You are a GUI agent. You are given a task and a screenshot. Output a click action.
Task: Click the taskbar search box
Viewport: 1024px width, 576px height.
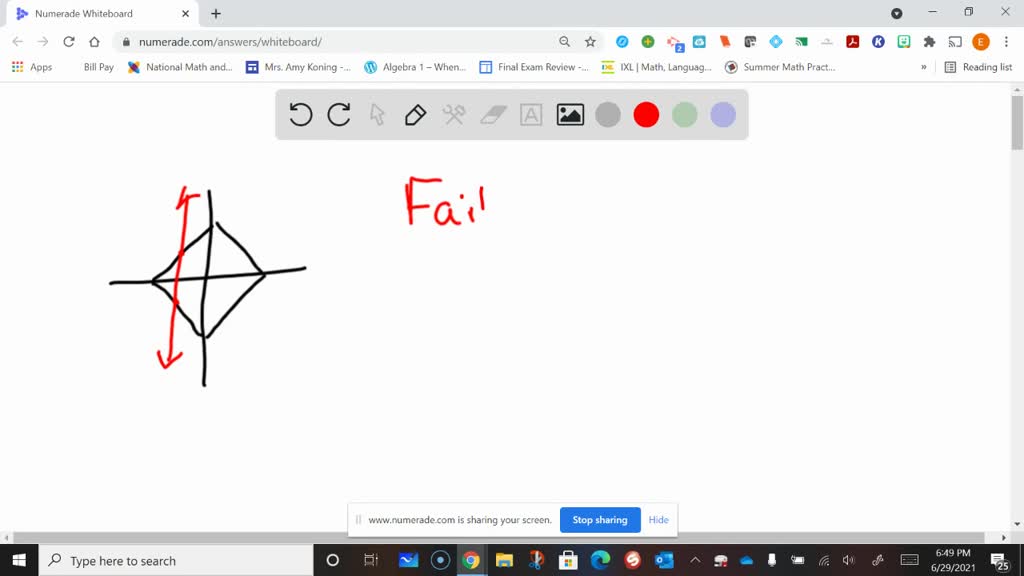(176, 560)
